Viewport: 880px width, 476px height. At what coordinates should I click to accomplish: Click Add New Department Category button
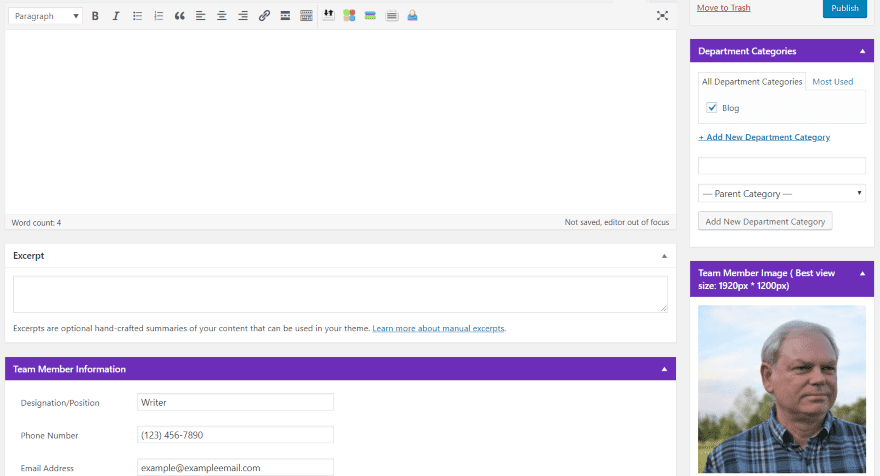(x=765, y=221)
